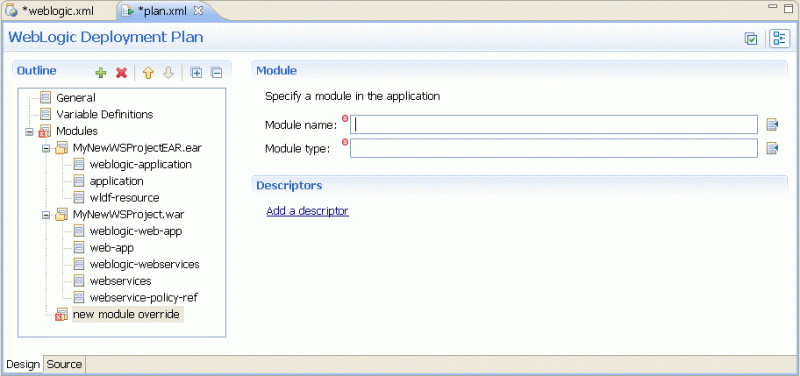
Task: Move selected outline item down
Action: [x=168, y=73]
